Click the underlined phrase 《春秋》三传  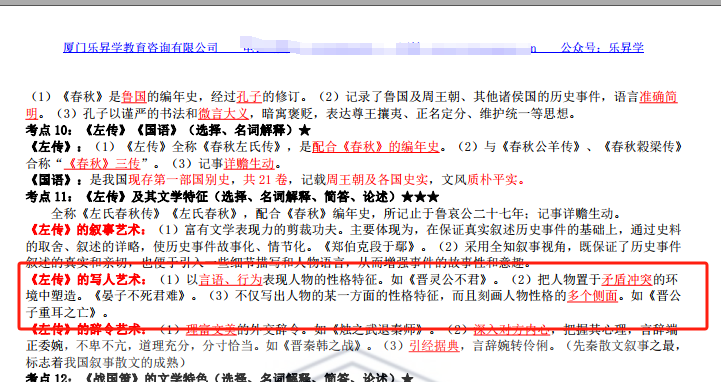[102, 163]
